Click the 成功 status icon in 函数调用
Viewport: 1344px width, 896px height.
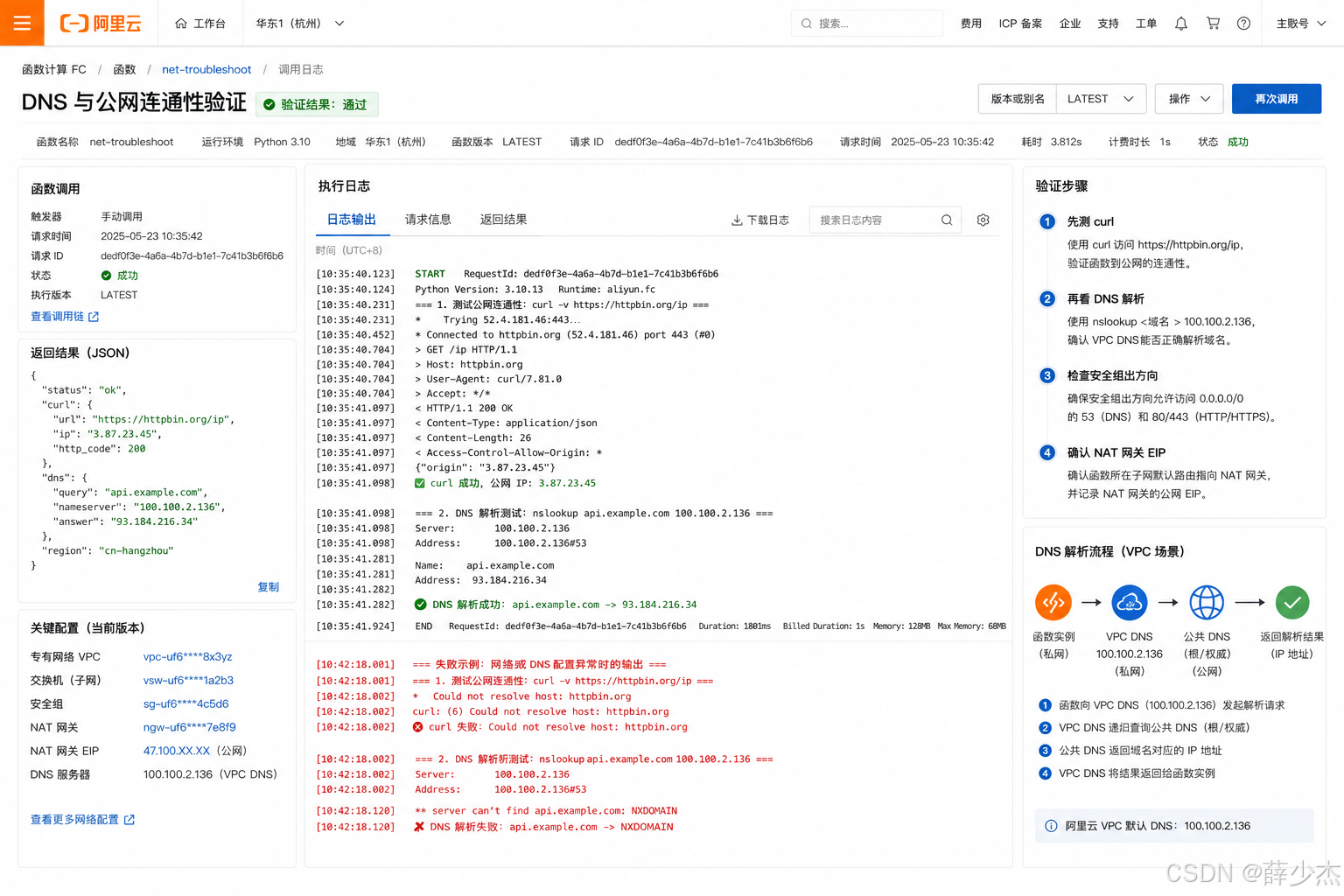106,276
